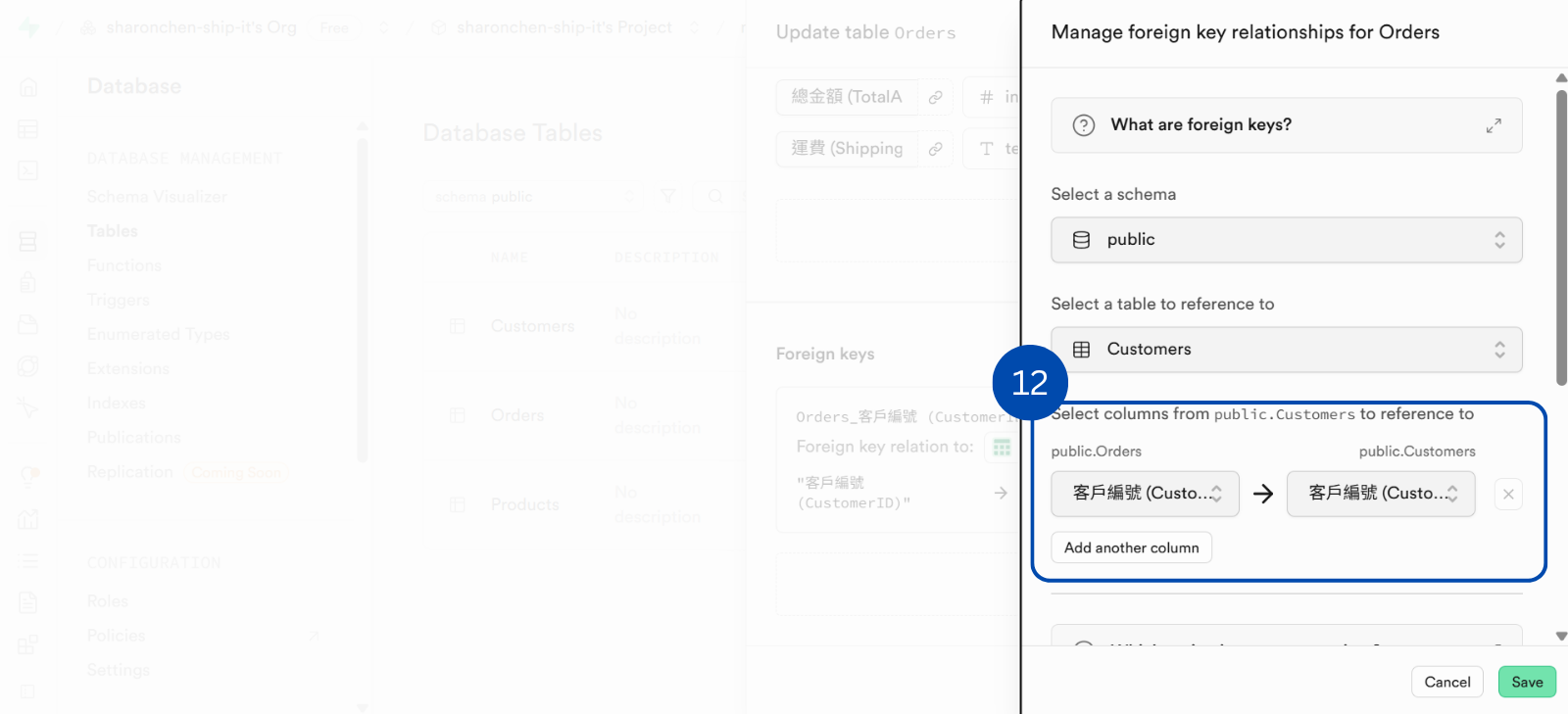Image resolution: width=1568 pixels, height=714 pixels.
Task: Click the Supabase logo icon
Action: [29, 27]
